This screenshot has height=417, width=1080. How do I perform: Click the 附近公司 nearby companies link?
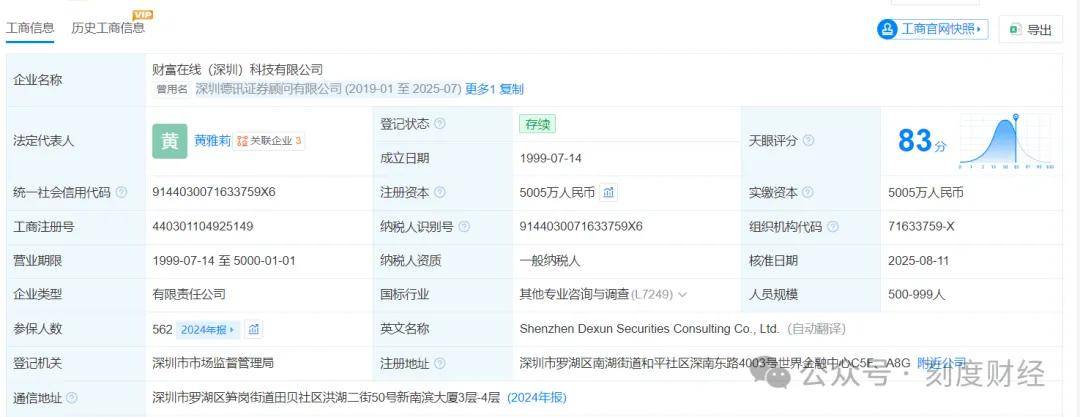(x=941, y=363)
